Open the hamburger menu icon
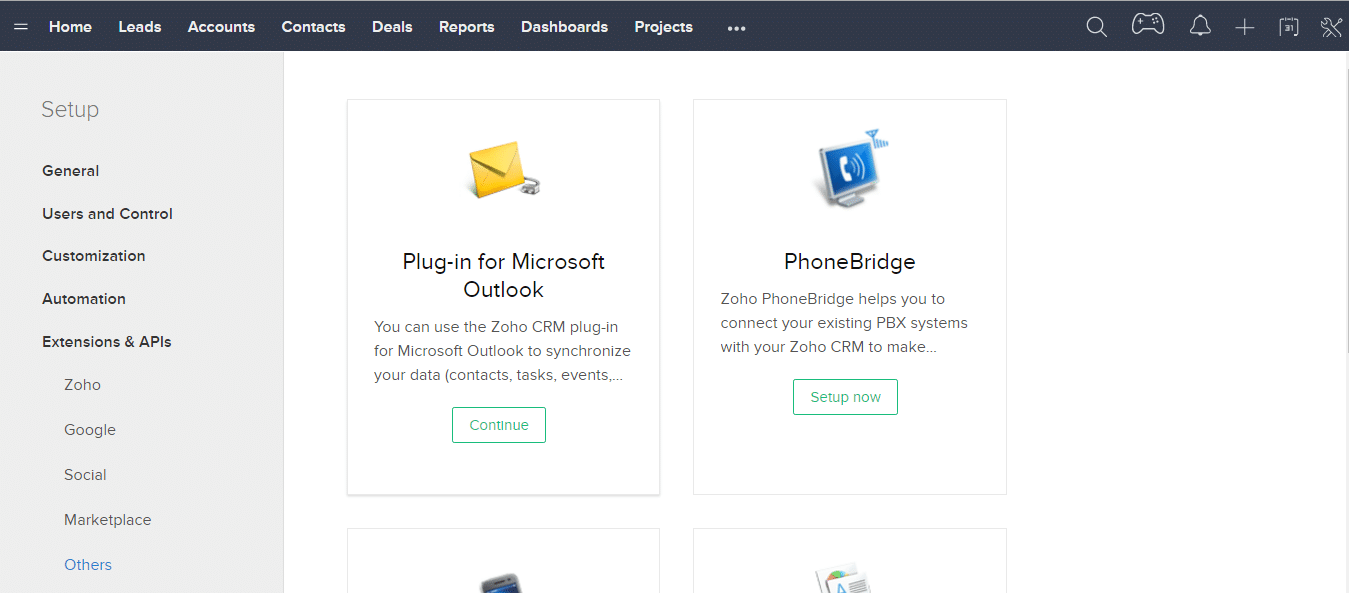 pos(21,27)
